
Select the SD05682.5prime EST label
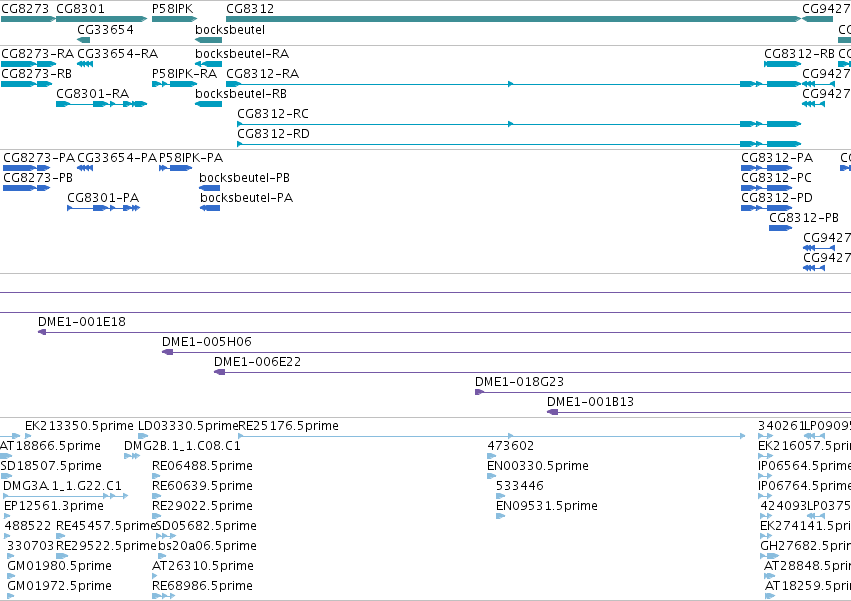coord(206,527)
